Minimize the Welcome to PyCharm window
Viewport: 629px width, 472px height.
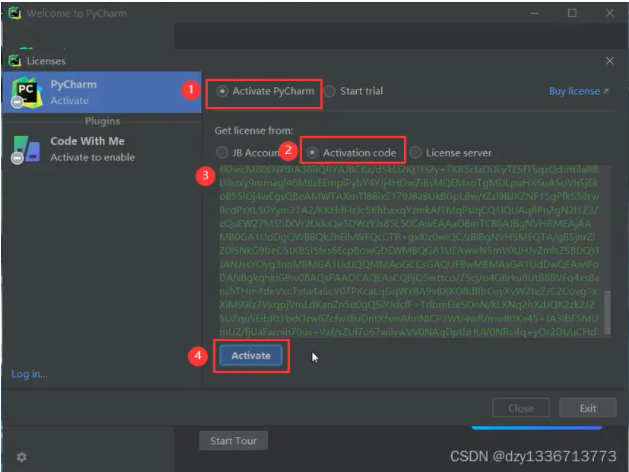pyautogui.click(x=535, y=13)
